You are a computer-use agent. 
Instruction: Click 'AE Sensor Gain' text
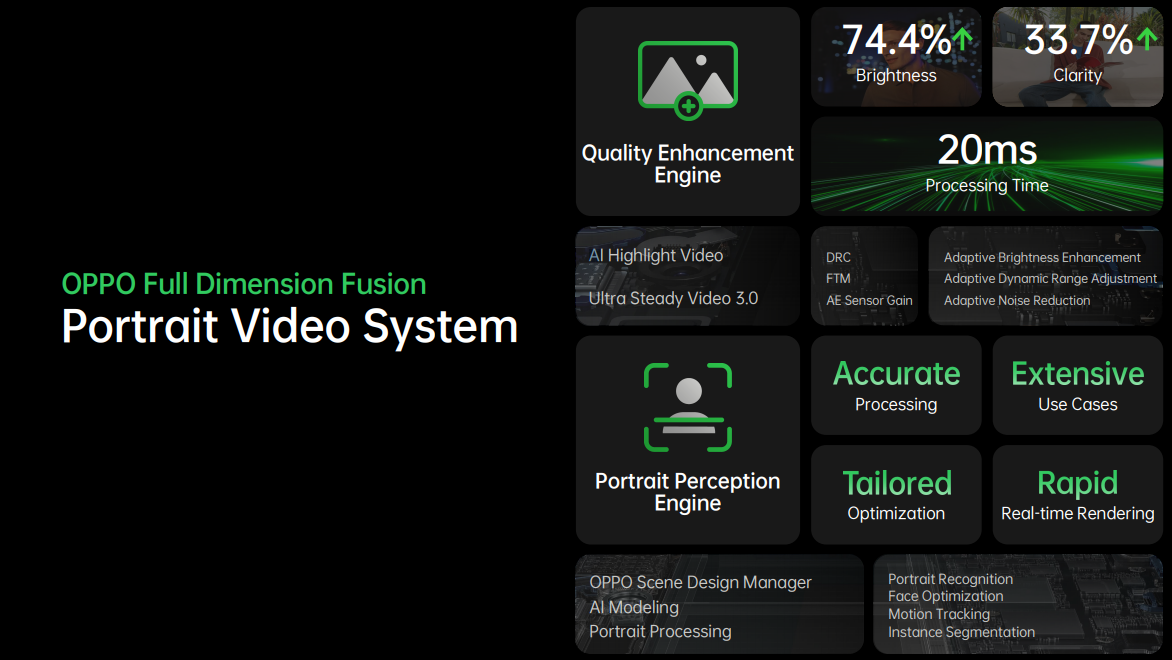pyautogui.click(x=869, y=300)
